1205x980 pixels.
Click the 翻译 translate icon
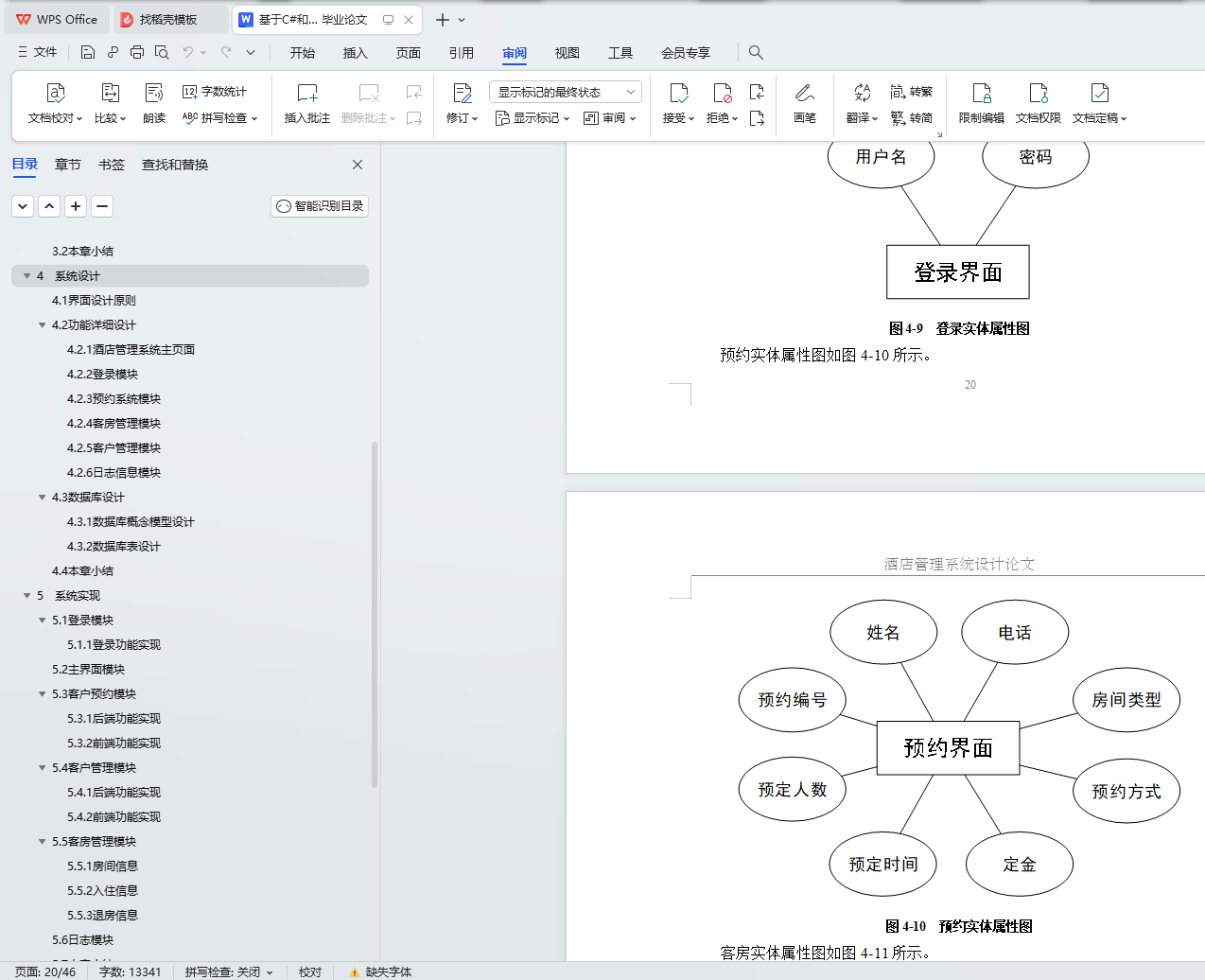(862, 93)
